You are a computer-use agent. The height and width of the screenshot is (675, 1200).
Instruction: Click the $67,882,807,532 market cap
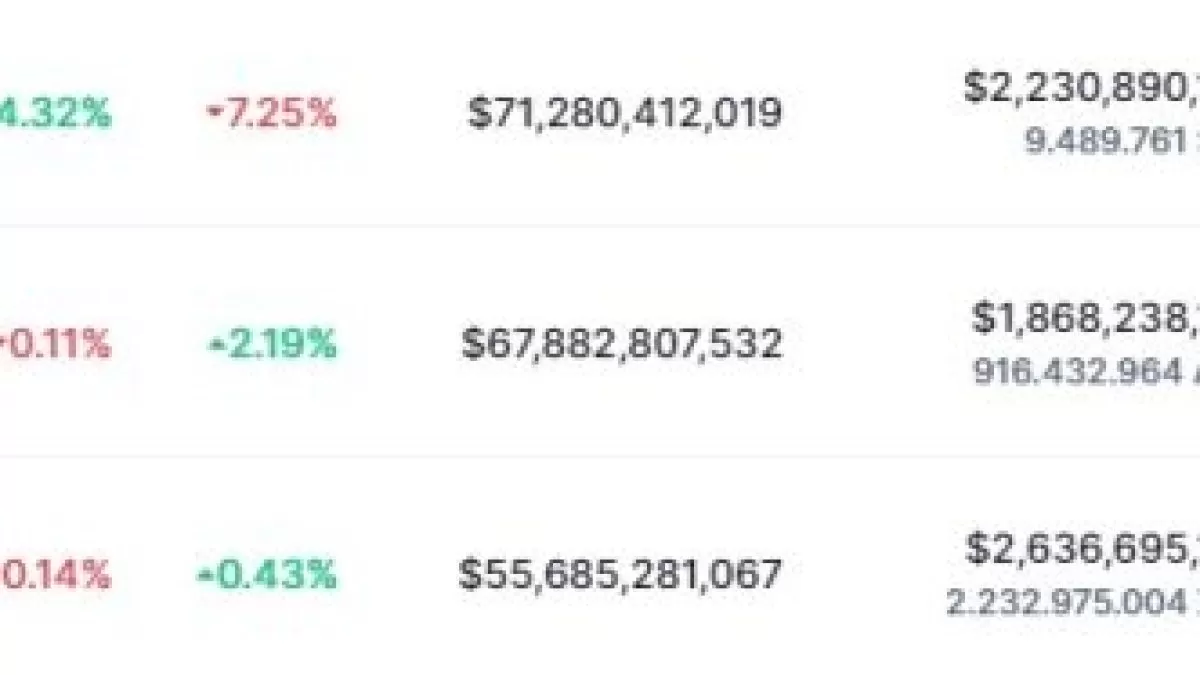tap(621, 345)
